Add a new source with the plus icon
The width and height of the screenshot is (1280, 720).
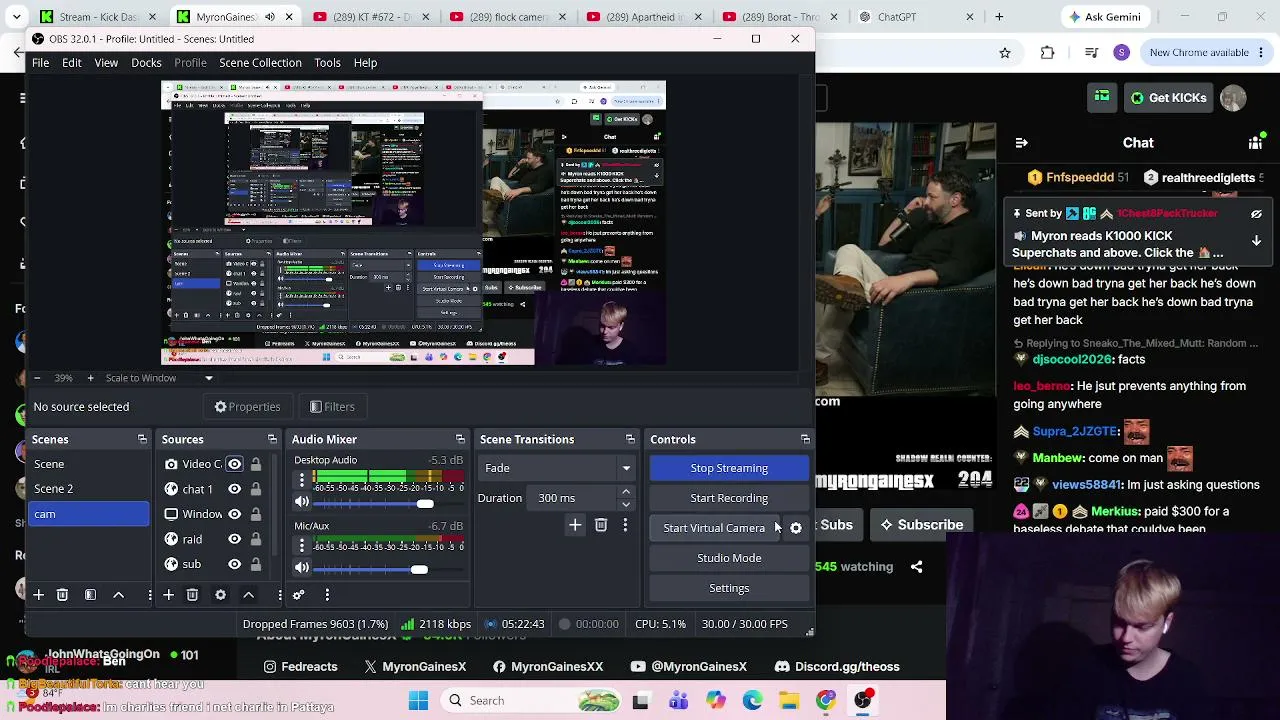pyautogui.click(x=168, y=595)
